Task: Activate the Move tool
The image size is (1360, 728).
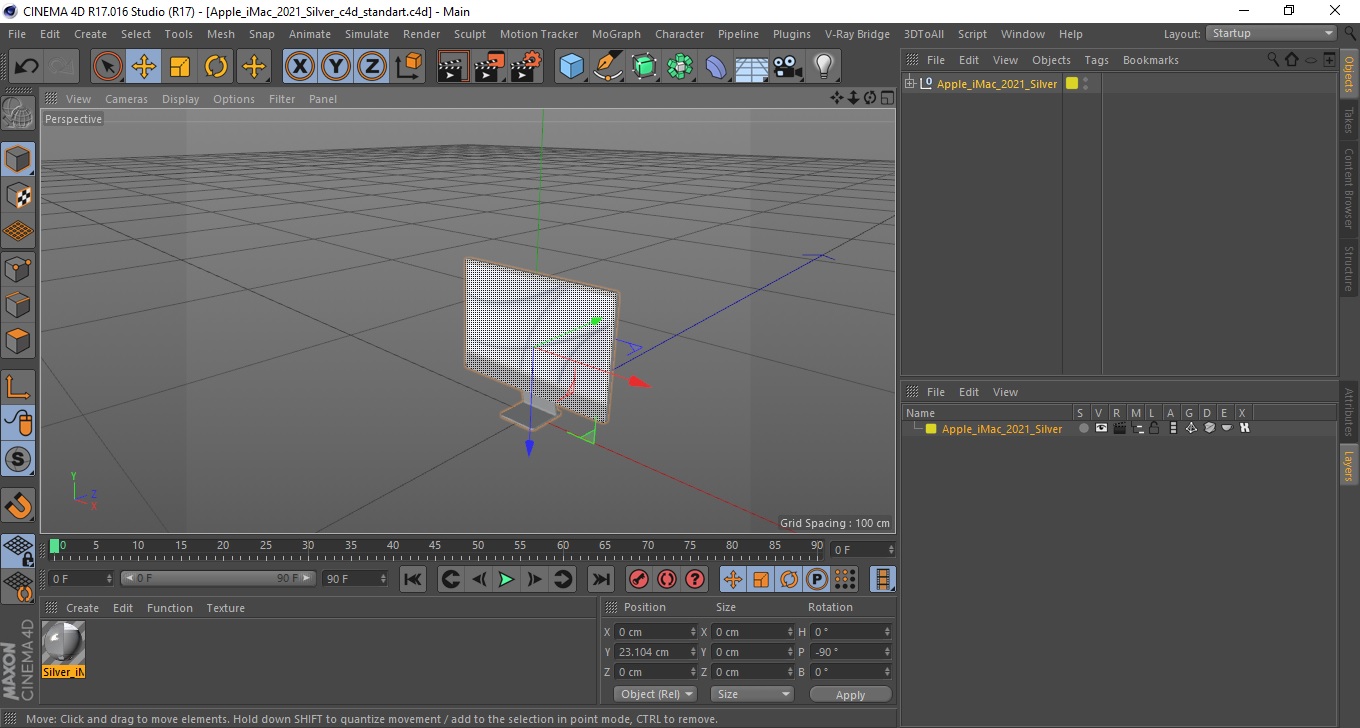Action: (x=144, y=67)
